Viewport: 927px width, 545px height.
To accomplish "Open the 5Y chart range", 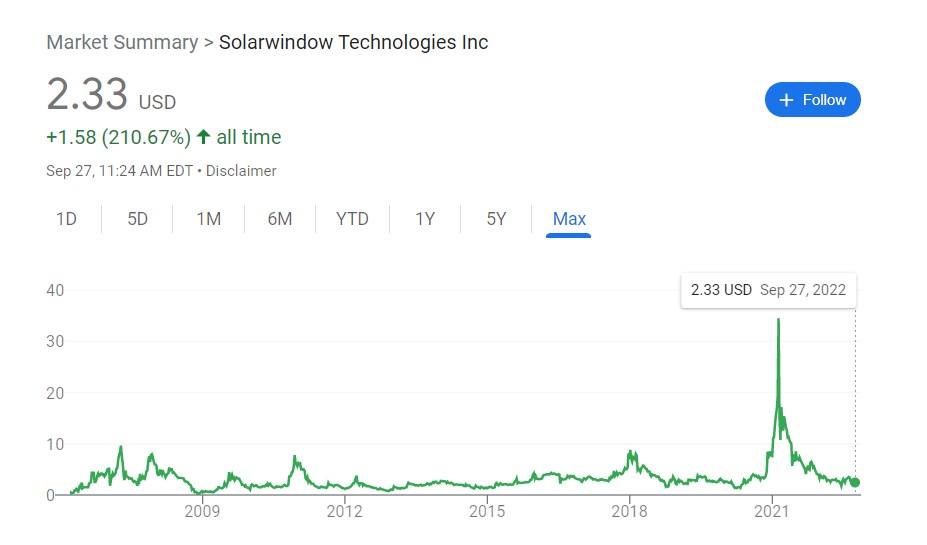I will click(x=496, y=219).
